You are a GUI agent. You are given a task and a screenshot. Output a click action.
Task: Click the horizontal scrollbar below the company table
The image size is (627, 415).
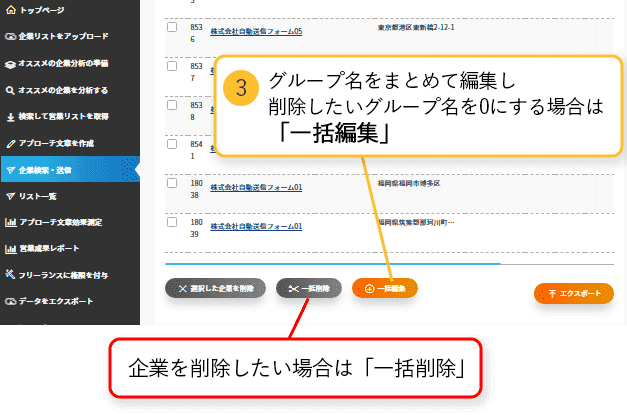[x=389, y=264]
